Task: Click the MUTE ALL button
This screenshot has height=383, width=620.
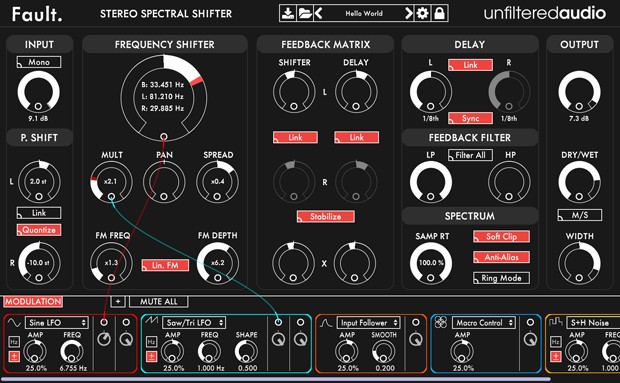Action: (159, 302)
